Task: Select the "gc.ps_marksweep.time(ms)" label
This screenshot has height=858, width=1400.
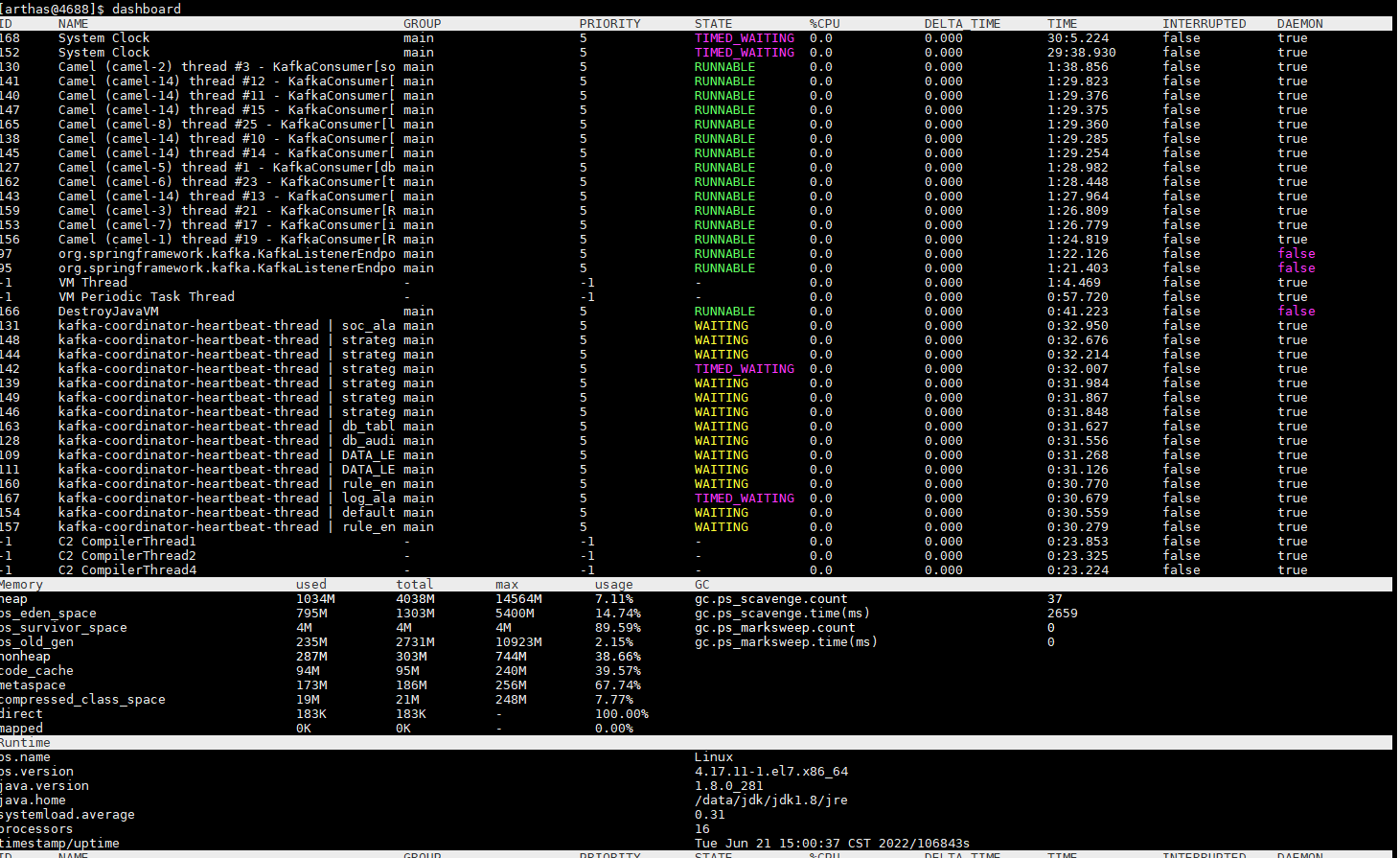Action: coord(786,642)
